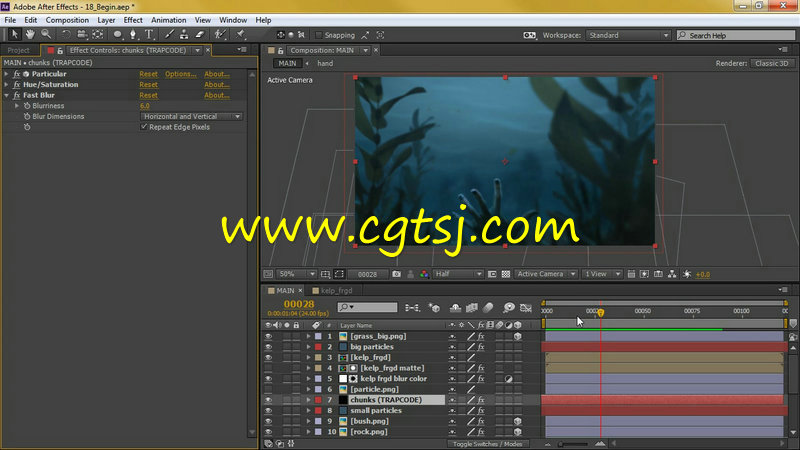Screen dimensions: 800x450
Task: Click the Classic 3D renderer button
Action: (x=772, y=63)
